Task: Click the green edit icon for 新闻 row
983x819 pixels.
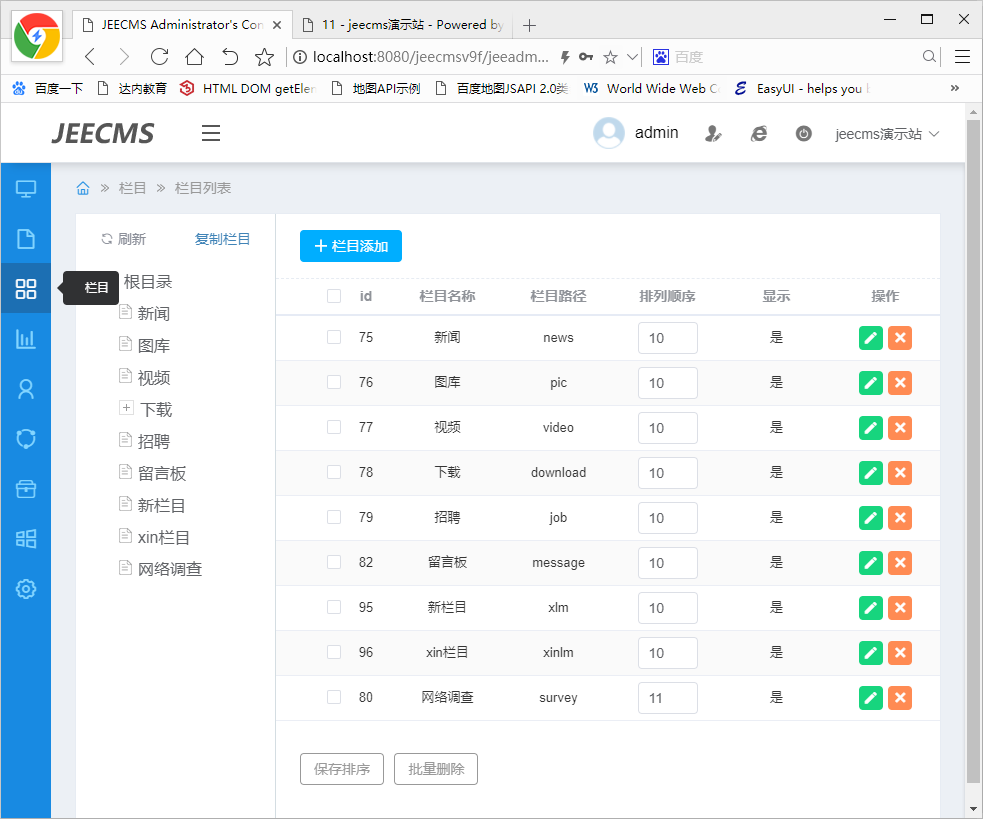Action: [870, 338]
